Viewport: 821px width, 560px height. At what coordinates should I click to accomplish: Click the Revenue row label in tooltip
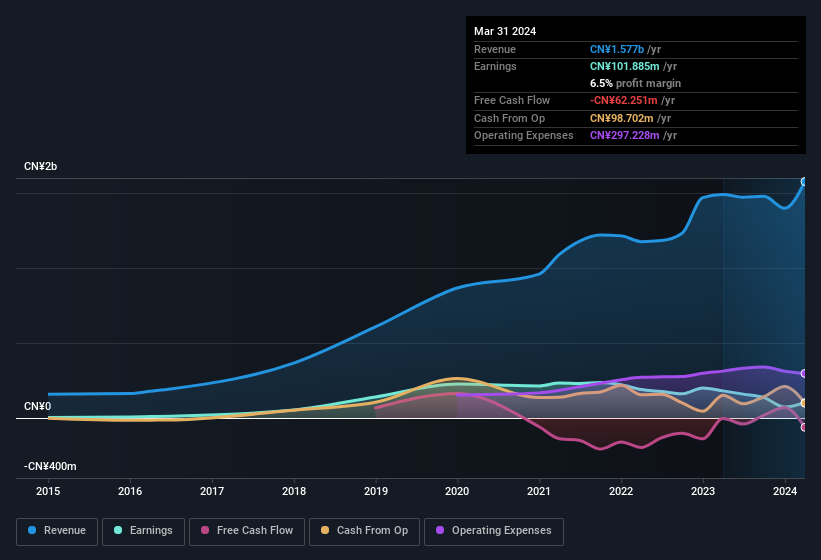click(x=495, y=49)
